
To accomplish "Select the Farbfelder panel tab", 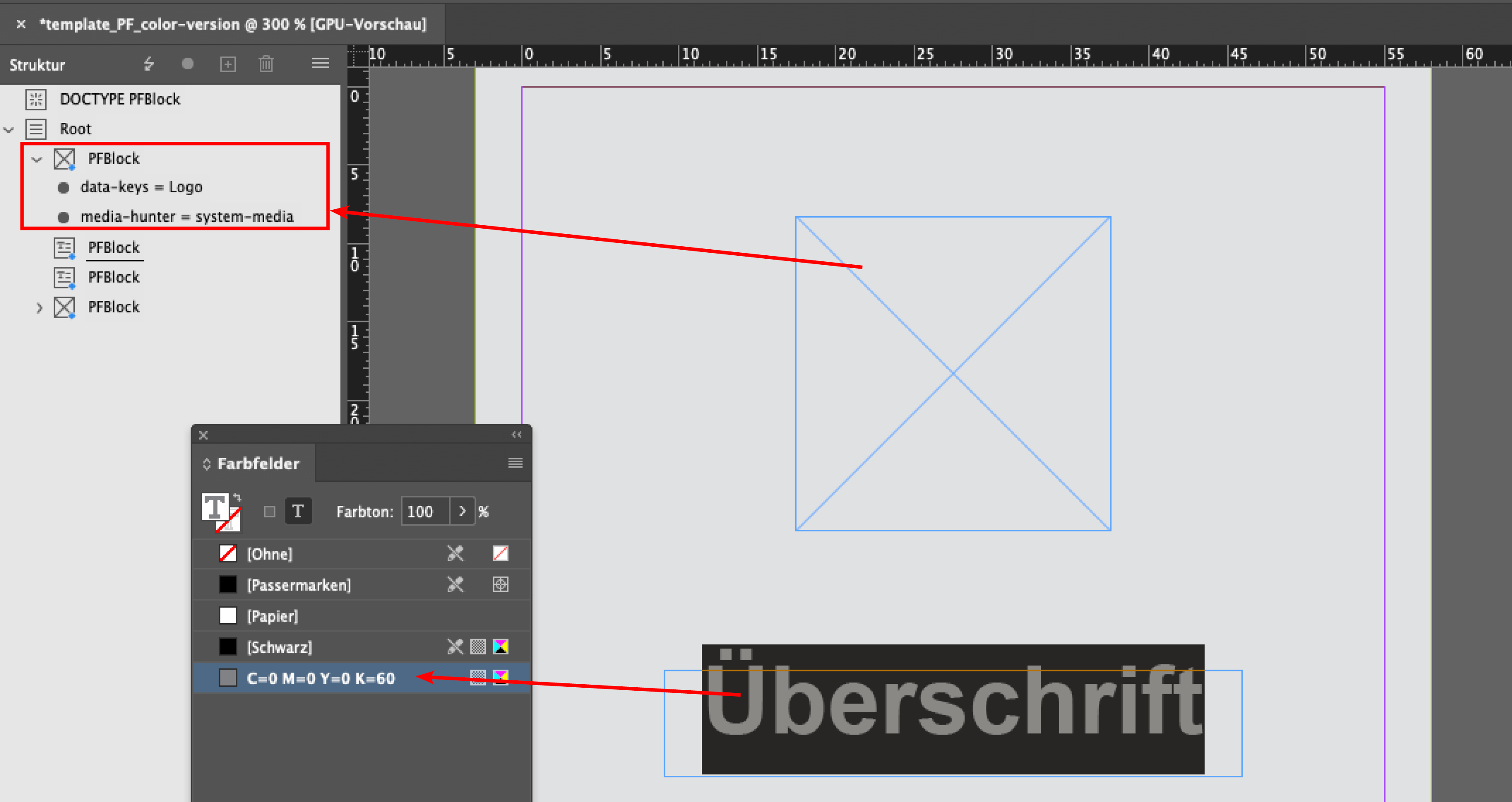I will click(x=258, y=464).
